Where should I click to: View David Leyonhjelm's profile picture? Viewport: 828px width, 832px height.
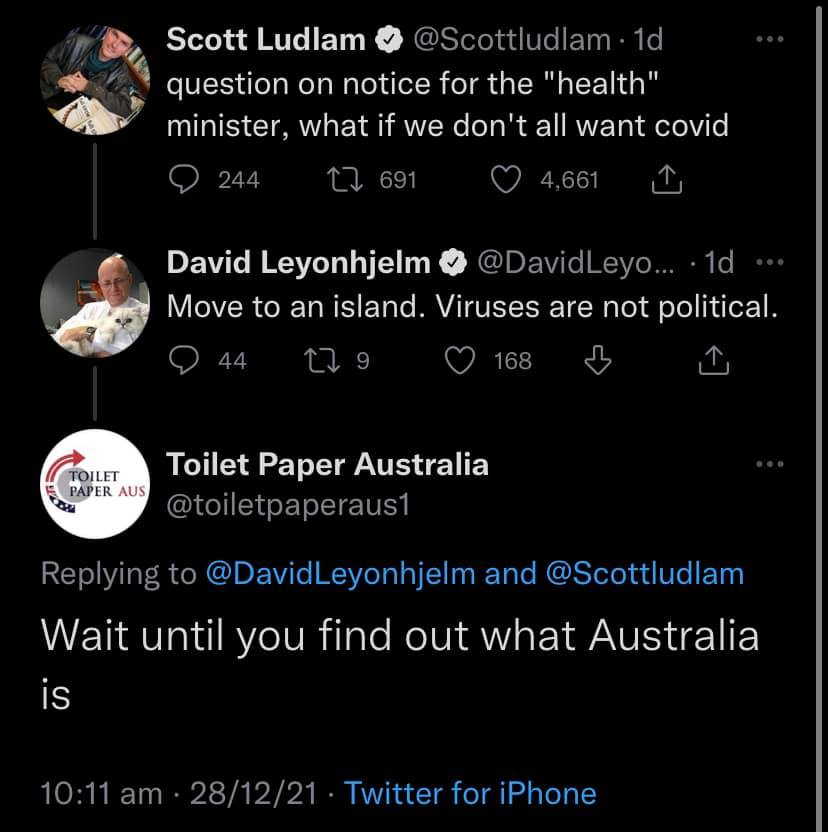(94, 300)
